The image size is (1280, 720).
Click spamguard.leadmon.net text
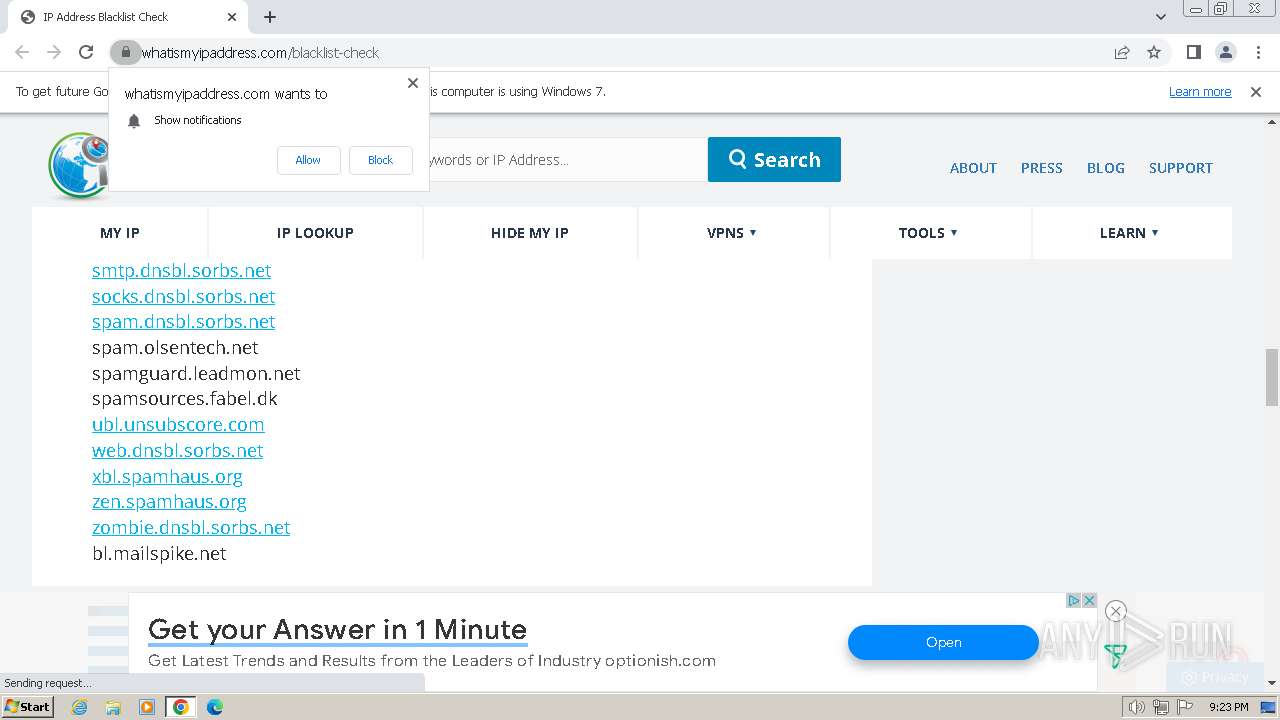click(x=196, y=374)
